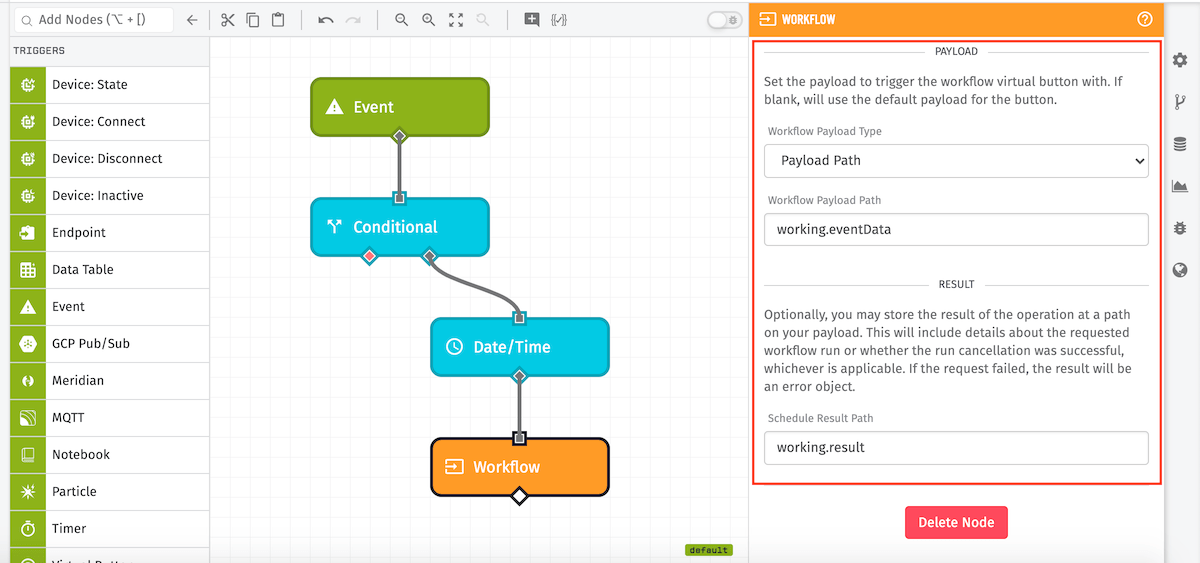
Task: Open the payload template braces icon
Action: coord(559,20)
